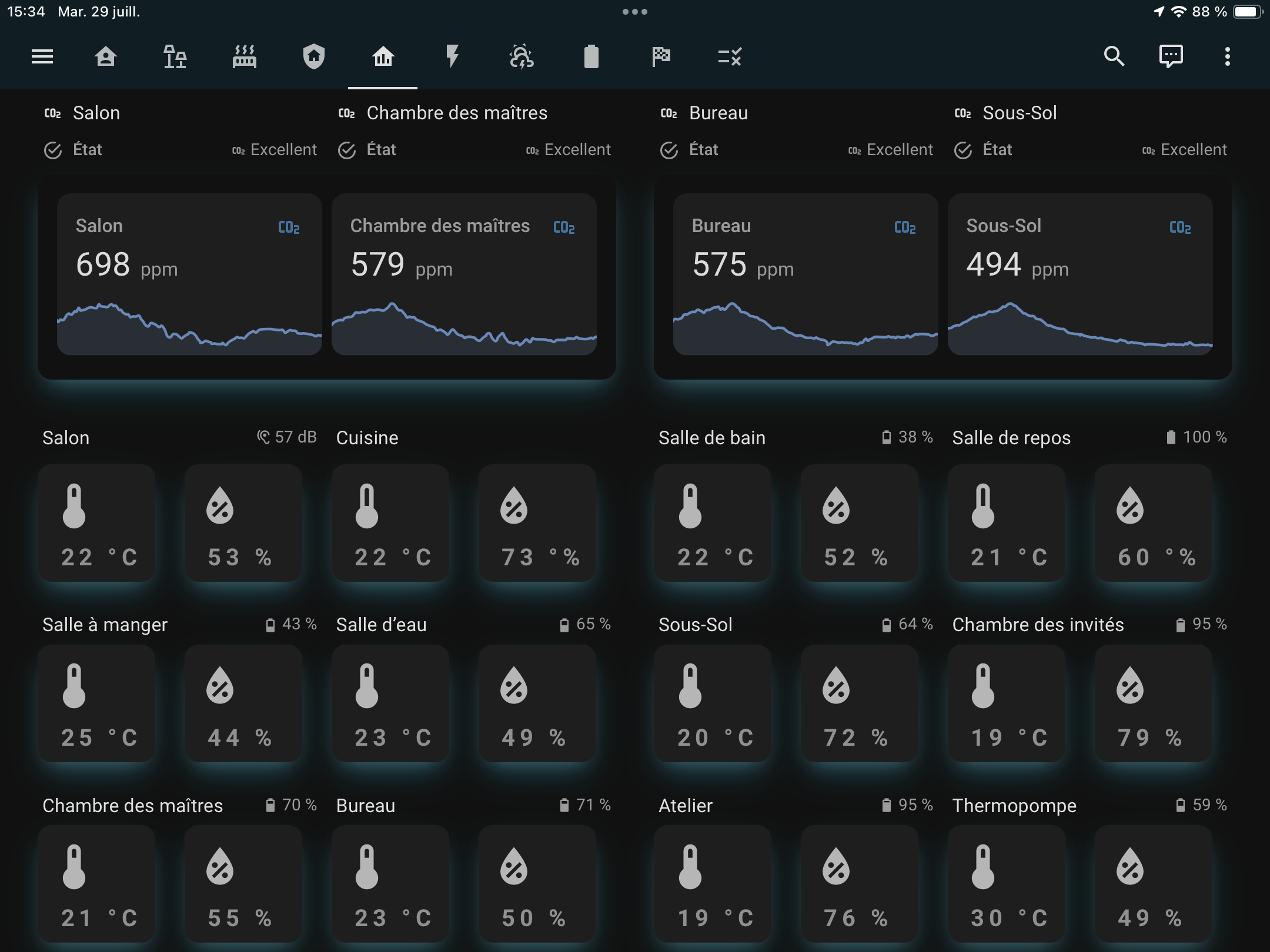This screenshot has width=1270, height=952.
Task: Open the heating radiator tab
Action: pos(244,56)
